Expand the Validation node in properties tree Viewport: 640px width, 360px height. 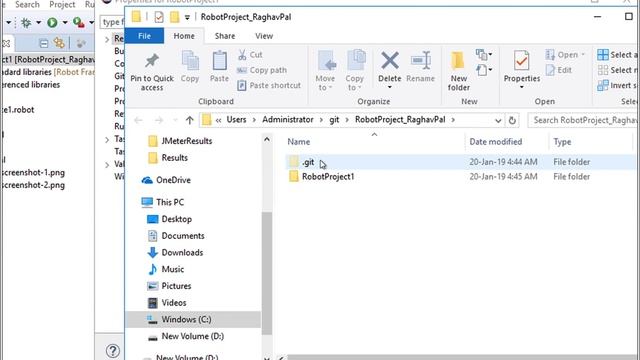click(x=107, y=165)
